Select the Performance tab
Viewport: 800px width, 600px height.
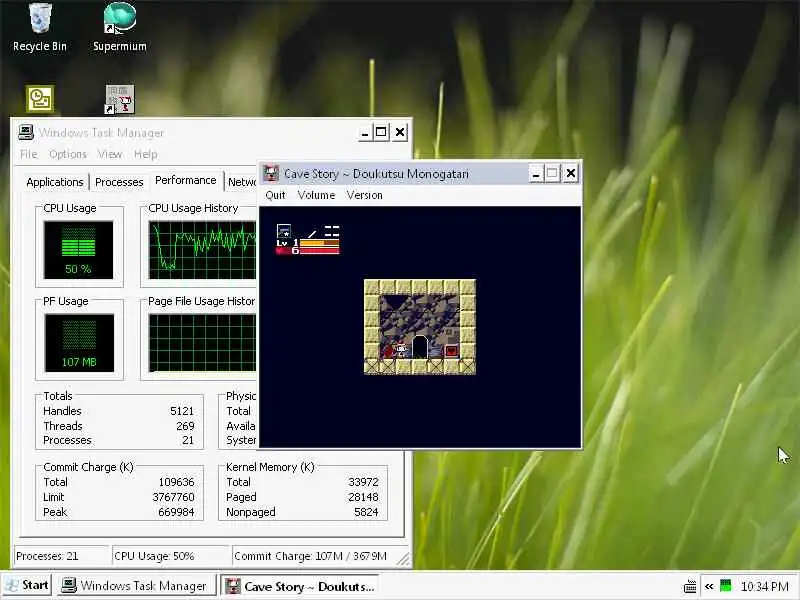click(x=186, y=180)
